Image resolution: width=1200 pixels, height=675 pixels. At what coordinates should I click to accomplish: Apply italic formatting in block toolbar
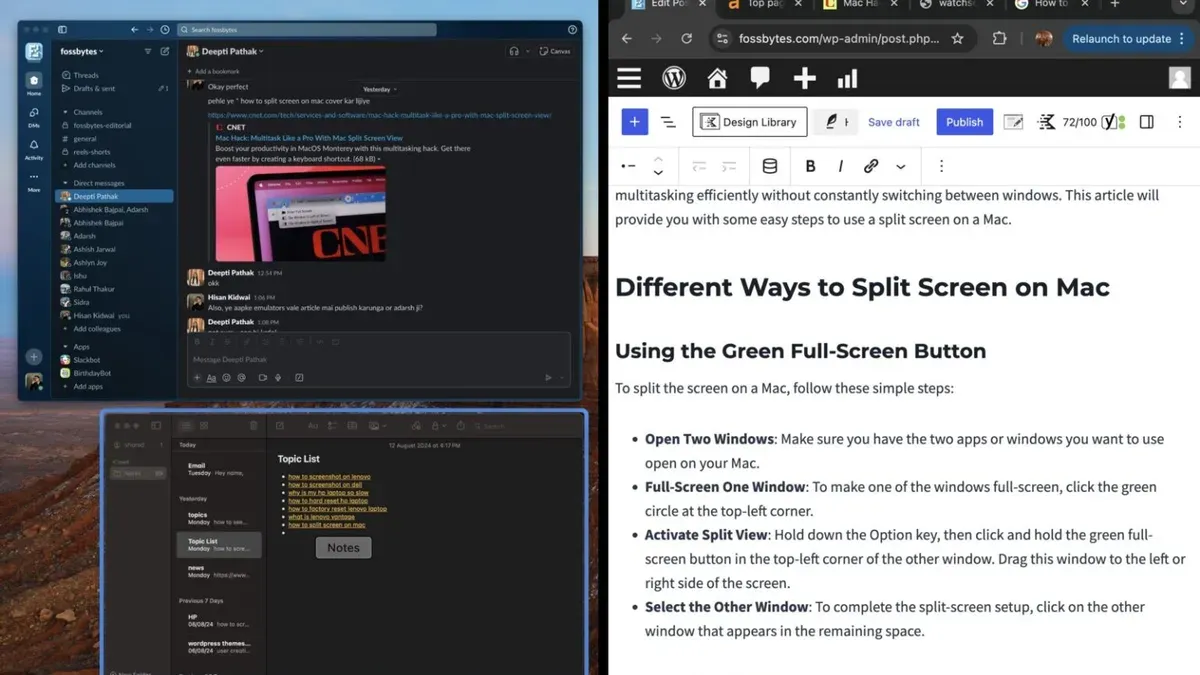840,166
